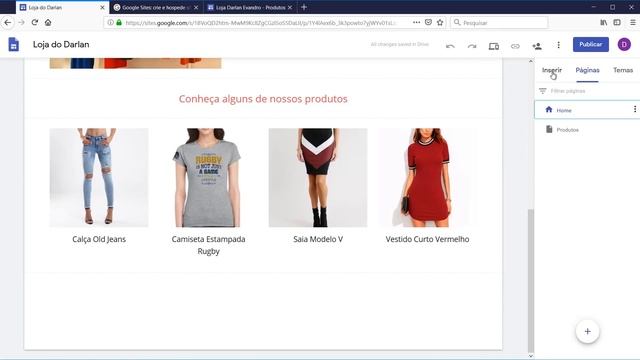Add a new page with plus button

(x=587, y=331)
